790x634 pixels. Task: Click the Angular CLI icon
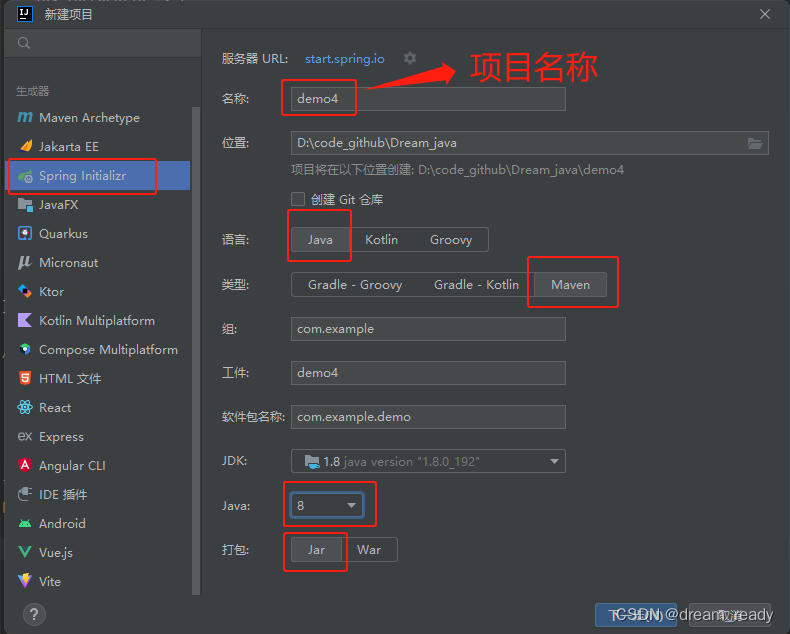point(25,465)
